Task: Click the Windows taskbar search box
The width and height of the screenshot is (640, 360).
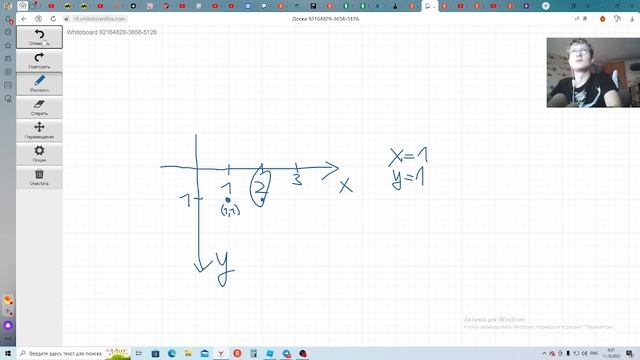Action: 73,353
